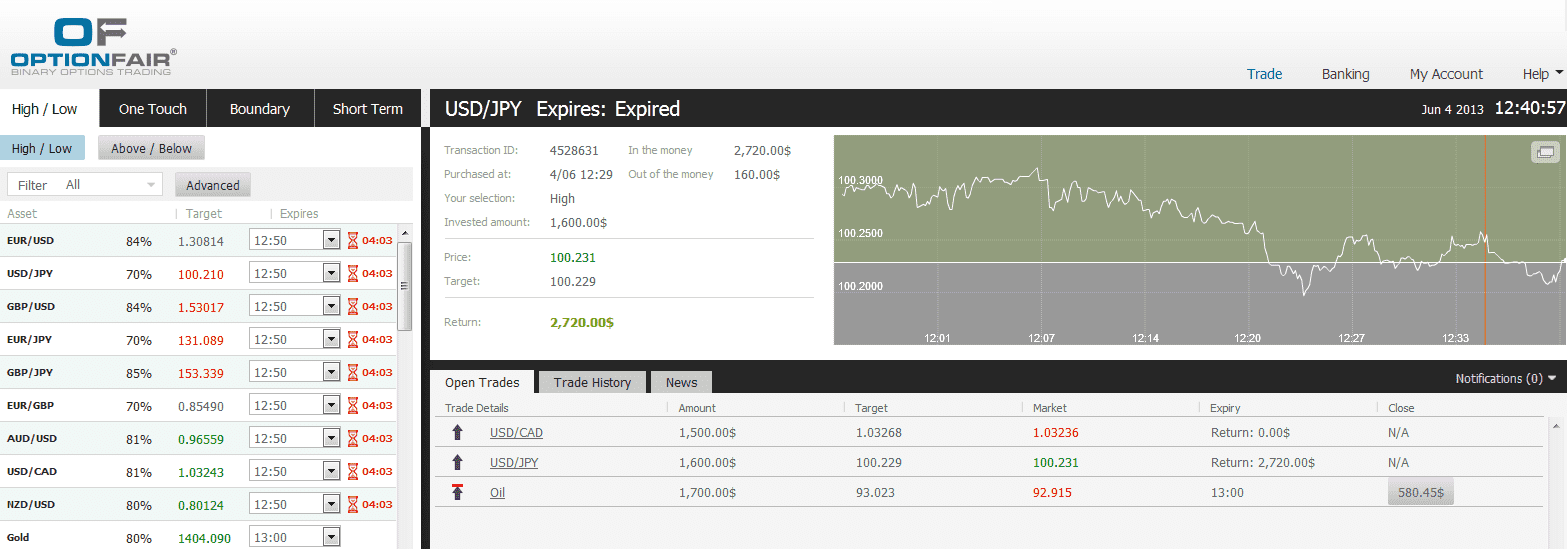
Task: Click the hourglass icon in the EUR/USD row
Action: pyautogui.click(x=352, y=240)
